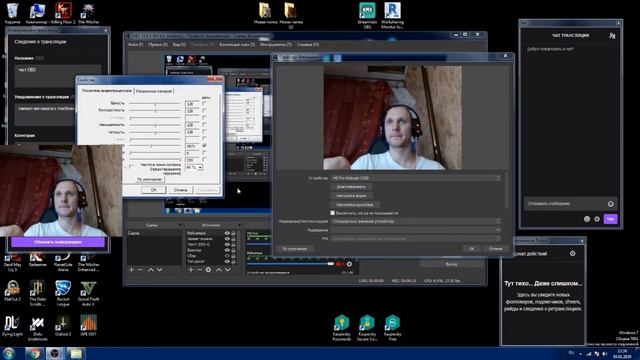Toggle visibility eye for Текст (GDI+) source
640x360 pixels.
click(x=227, y=244)
